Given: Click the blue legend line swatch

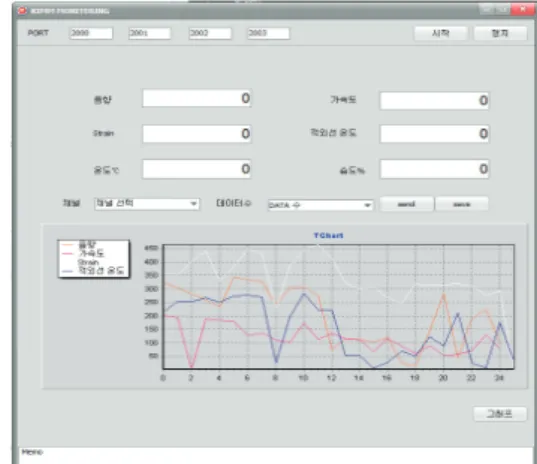Looking at the screenshot, I should (x=67, y=271).
